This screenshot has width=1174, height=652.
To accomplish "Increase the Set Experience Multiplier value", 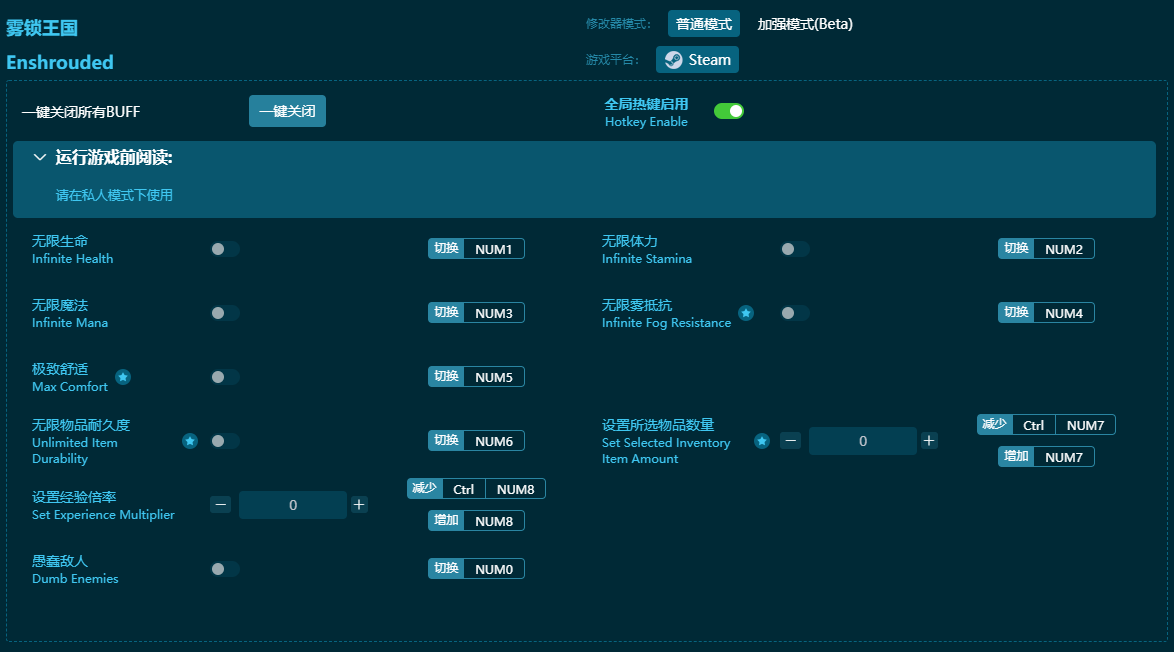I will tap(359, 505).
